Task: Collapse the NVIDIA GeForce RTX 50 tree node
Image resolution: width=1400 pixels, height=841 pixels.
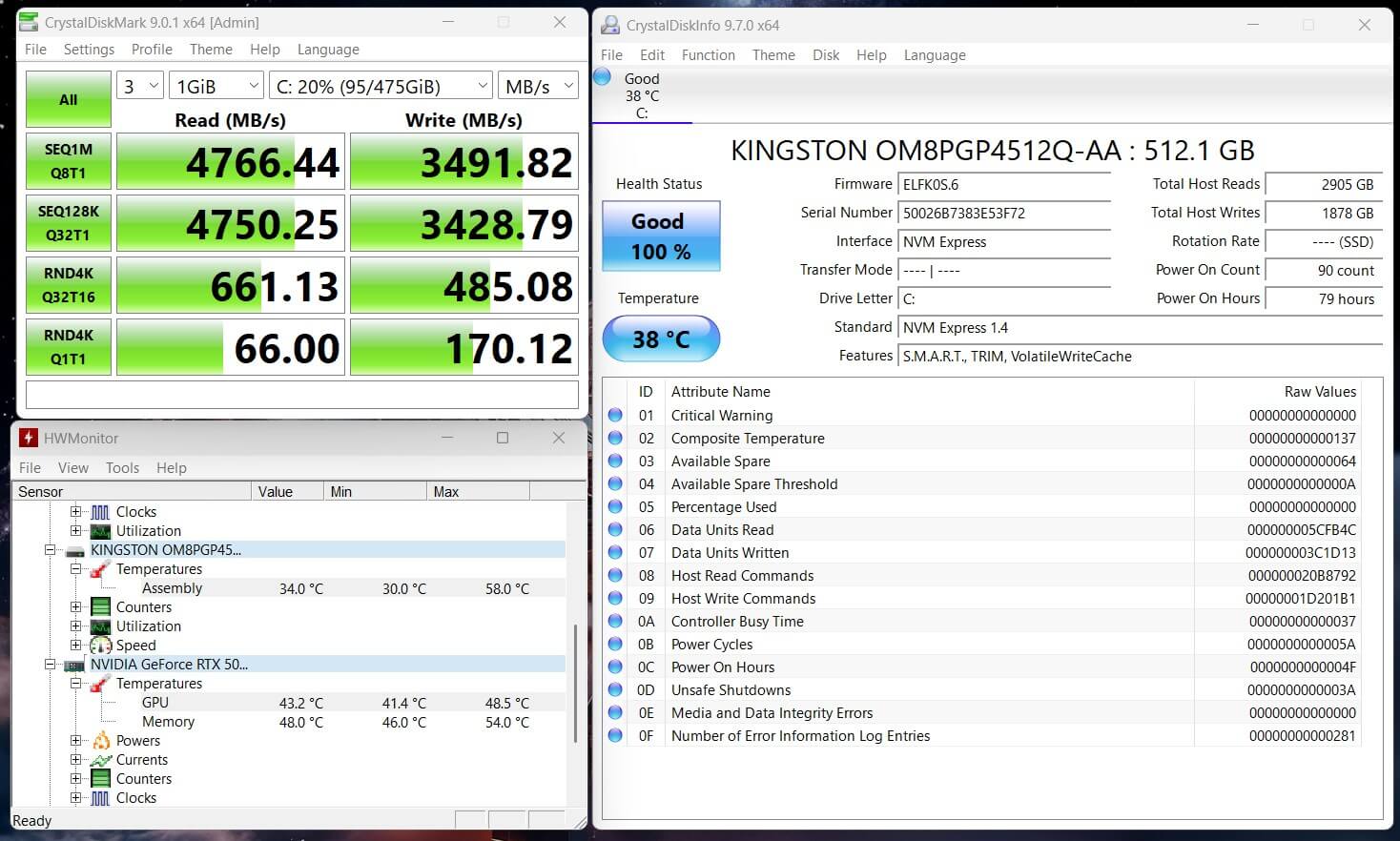Action: [51, 664]
